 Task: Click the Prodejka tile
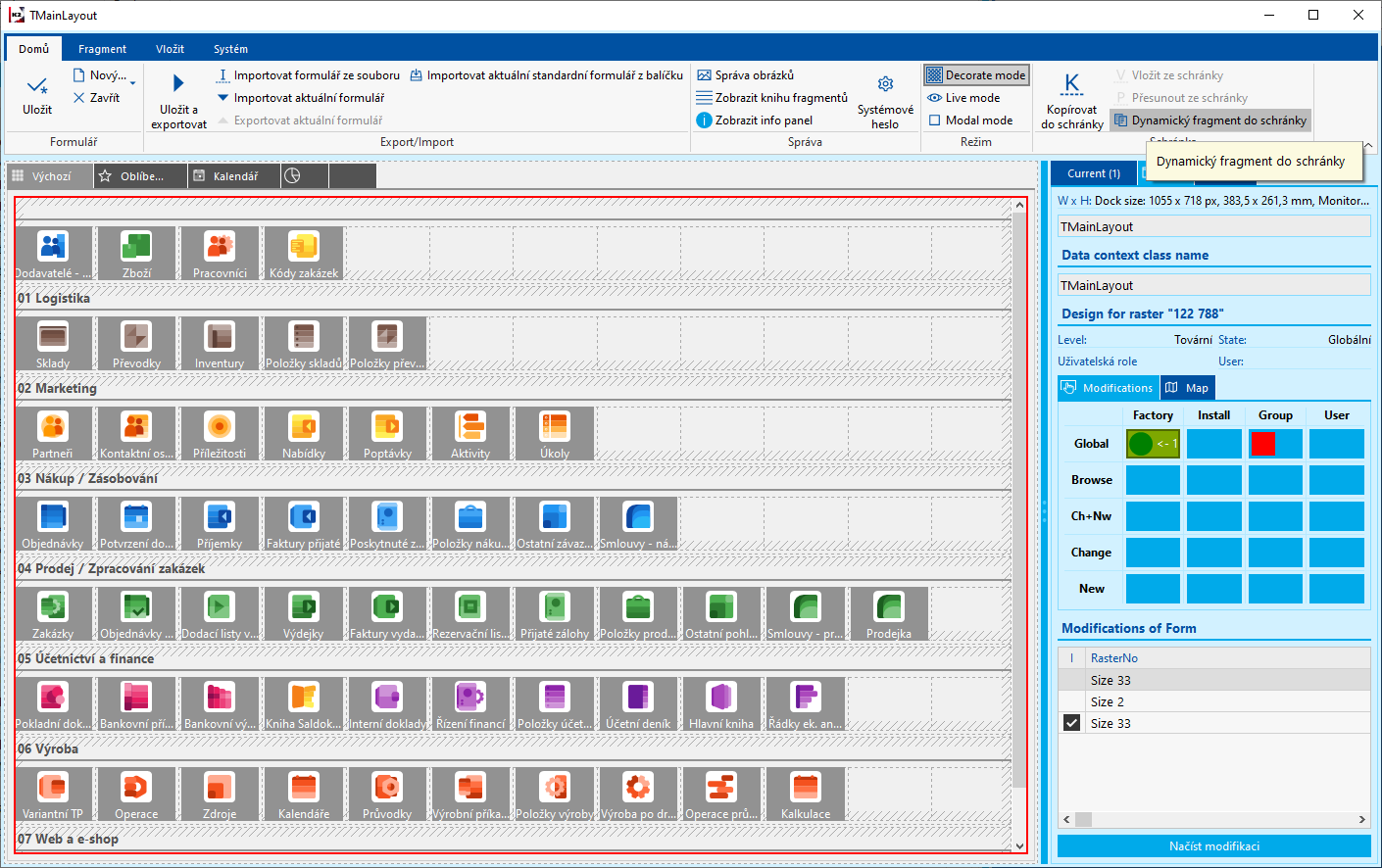pyautogui.click(x=889, y=614)
